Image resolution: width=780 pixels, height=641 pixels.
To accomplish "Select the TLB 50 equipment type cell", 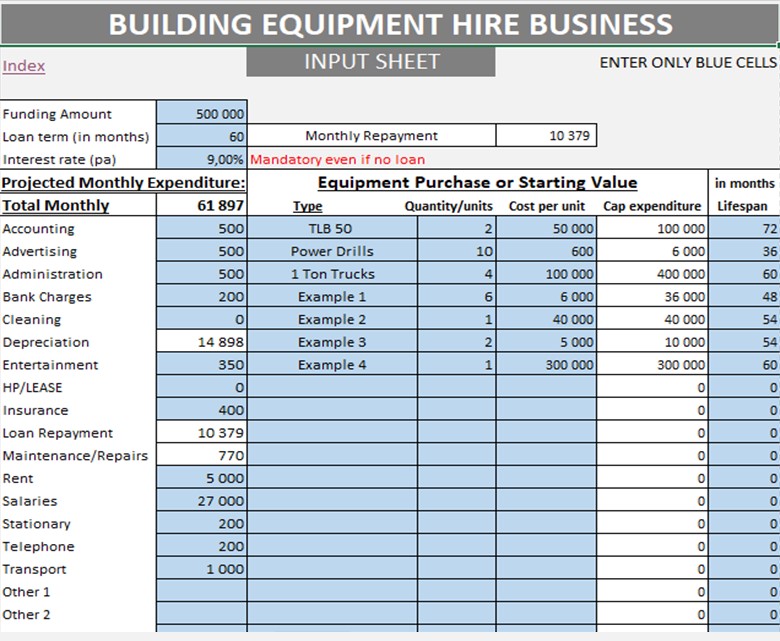I will point(332,228).
